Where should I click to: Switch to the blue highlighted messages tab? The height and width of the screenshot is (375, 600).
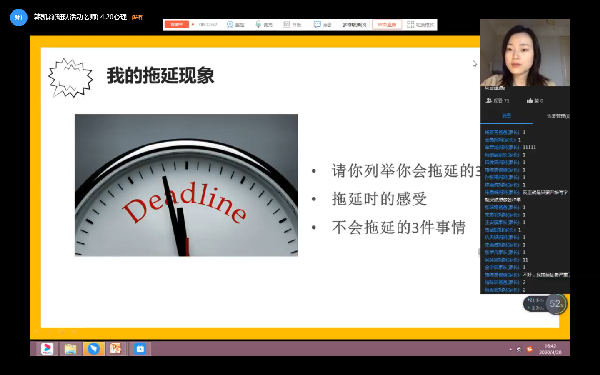(506, 116)
